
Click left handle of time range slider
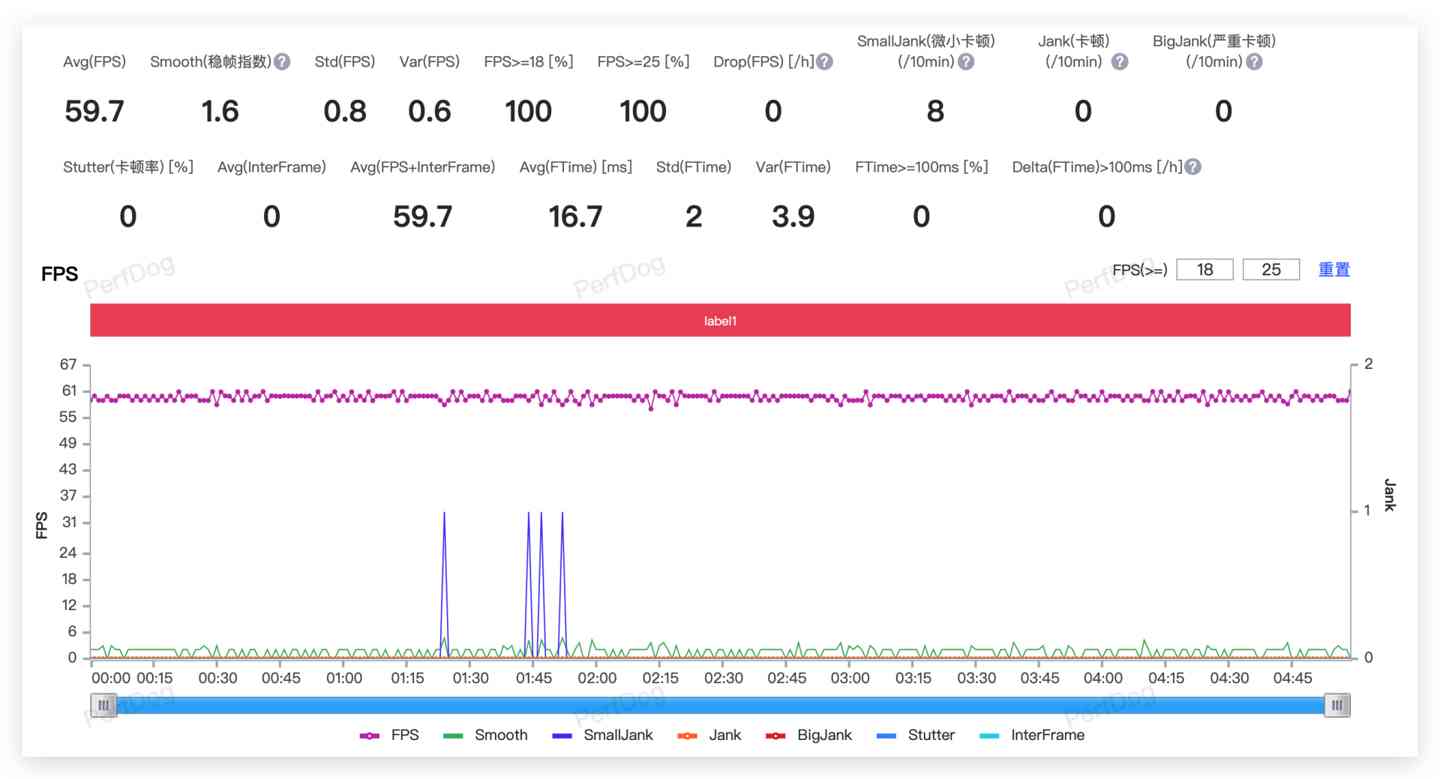pos(103,705)
